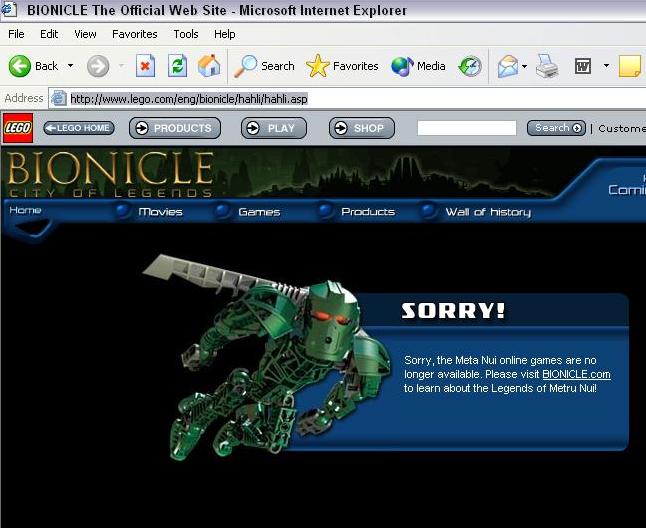Open the Forward history dropdown arrow
646x528 pixels.
(122, 66)
